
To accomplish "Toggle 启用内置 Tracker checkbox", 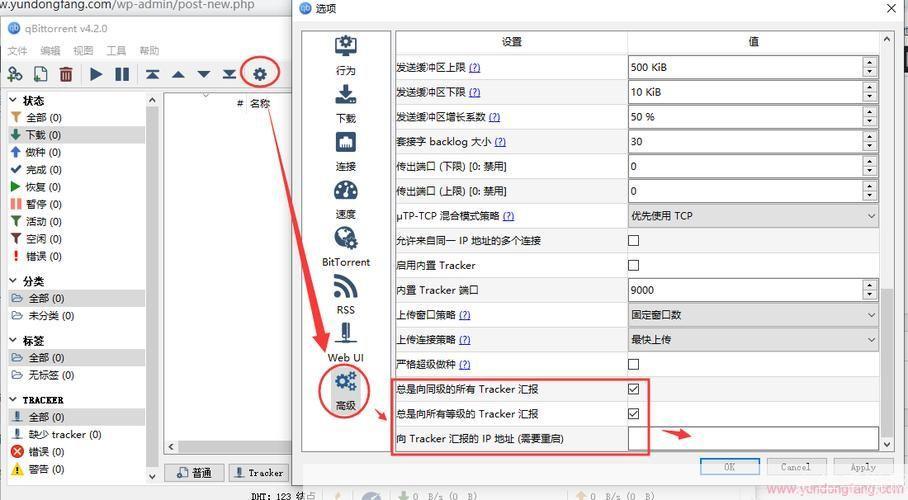I will pyautogui.click(x=634, y=265).
